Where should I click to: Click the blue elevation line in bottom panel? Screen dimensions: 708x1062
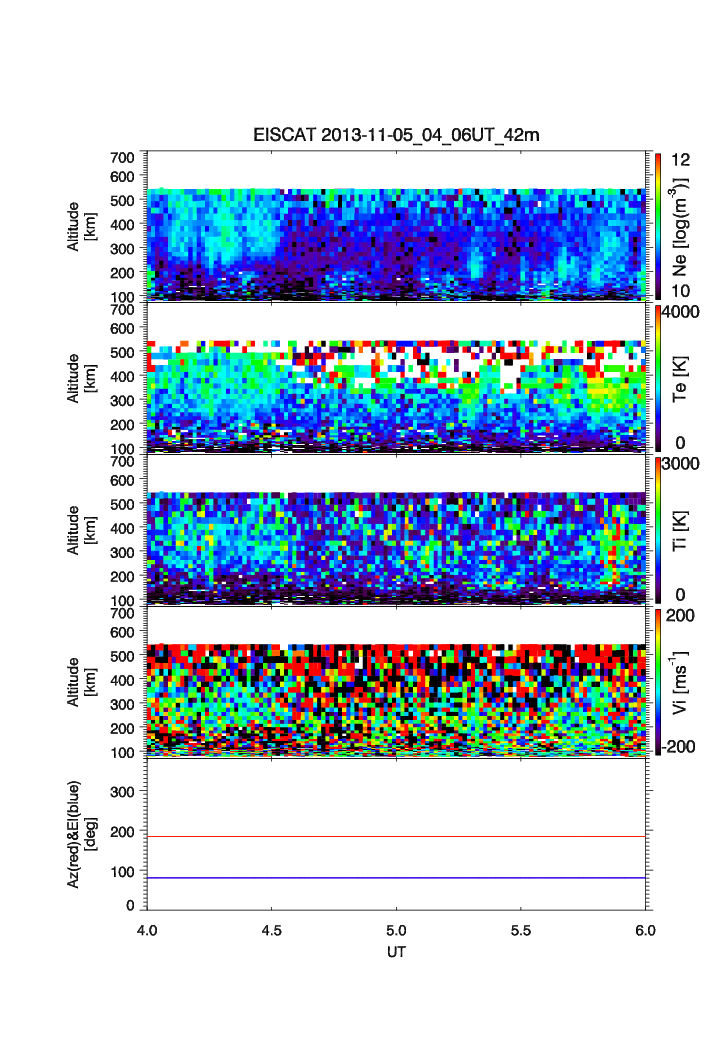click(396, 878)
